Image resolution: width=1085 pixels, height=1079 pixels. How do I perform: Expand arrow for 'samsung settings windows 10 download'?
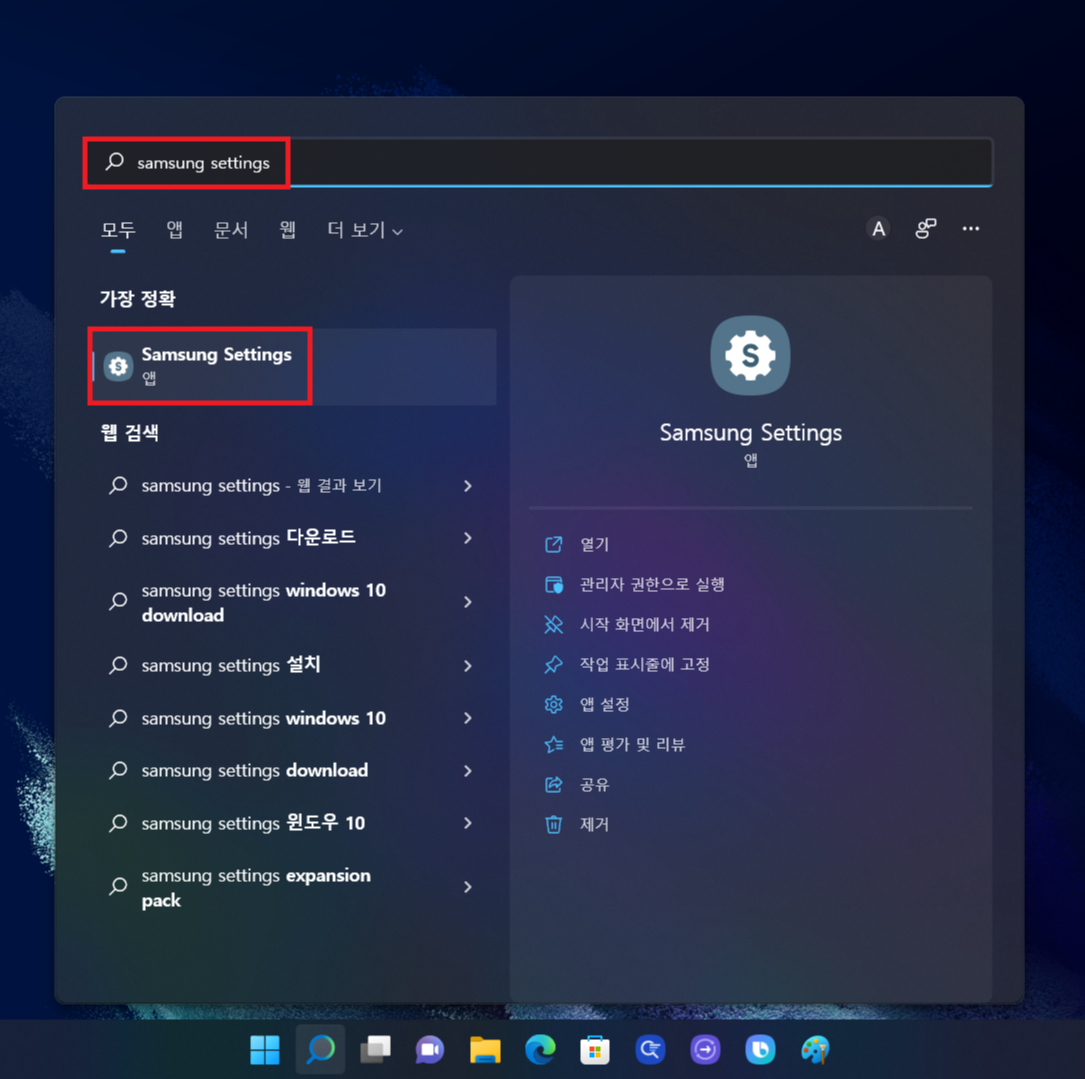coord(468,602)
